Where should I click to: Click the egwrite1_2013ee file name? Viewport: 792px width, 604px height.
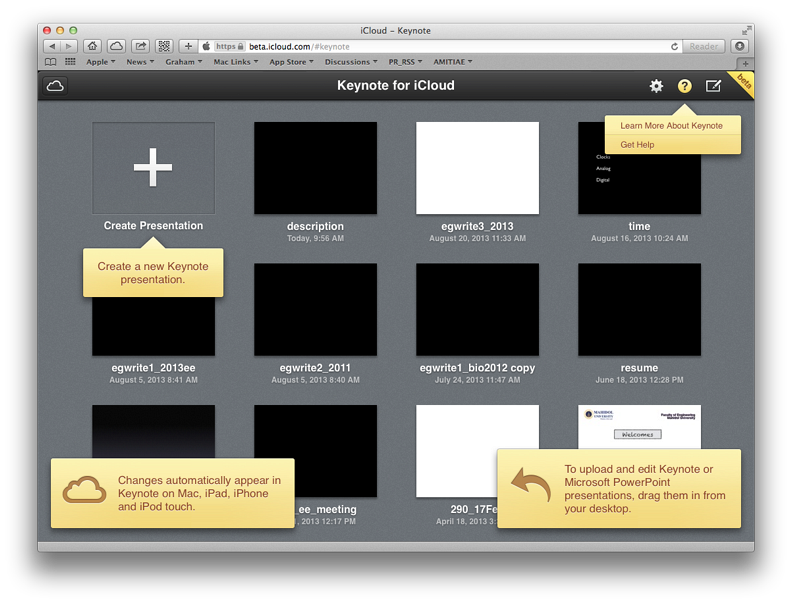(153, 368)
